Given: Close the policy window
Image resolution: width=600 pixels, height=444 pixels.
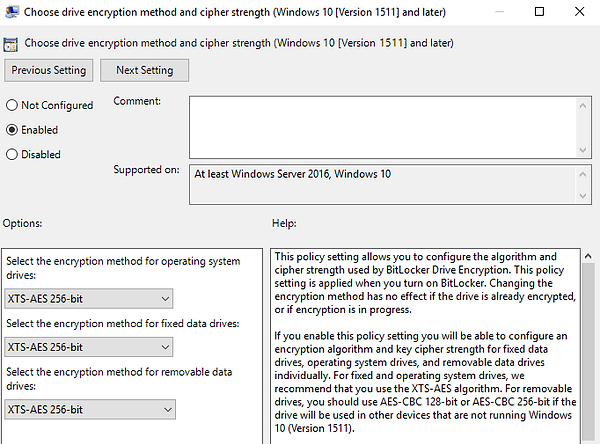Looking at the screenshot, I should click(x=580, y=12).
